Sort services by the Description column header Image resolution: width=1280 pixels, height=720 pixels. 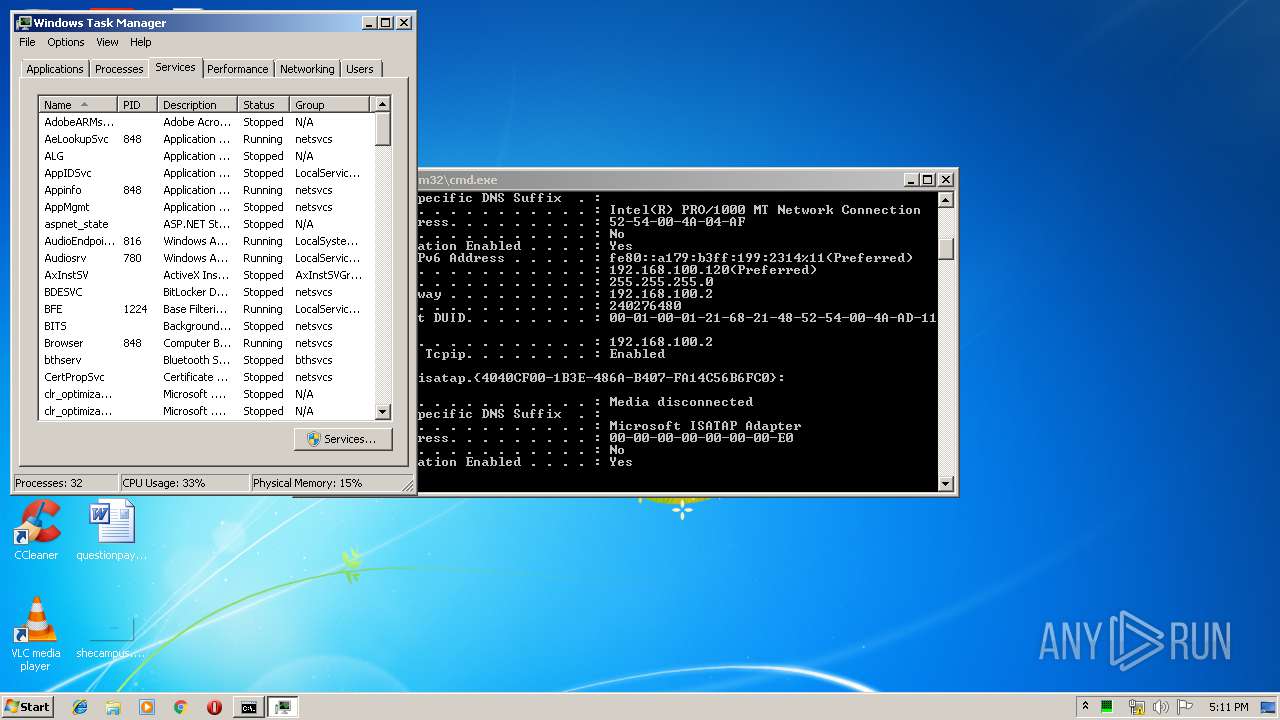click(x=198, y=105)
